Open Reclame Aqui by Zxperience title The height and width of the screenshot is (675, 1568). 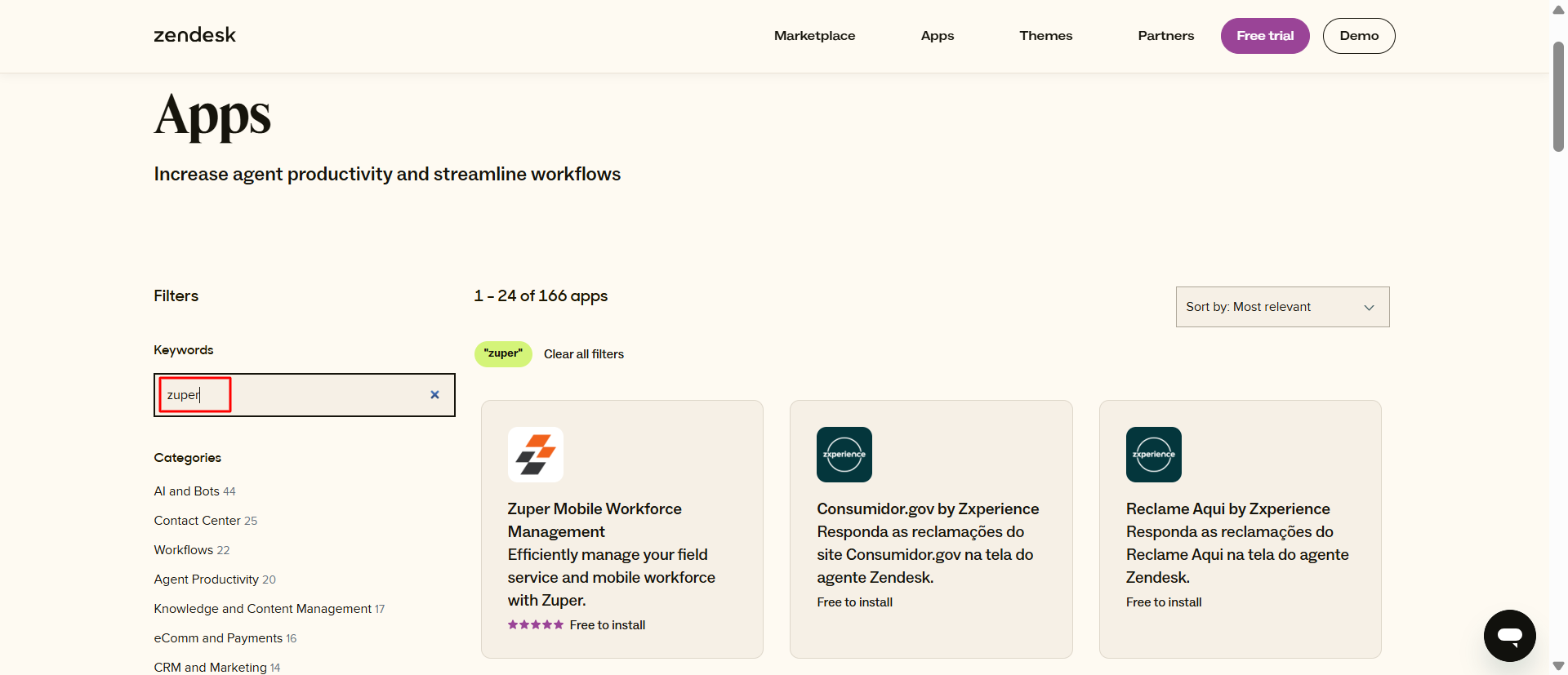[1228, 508]
